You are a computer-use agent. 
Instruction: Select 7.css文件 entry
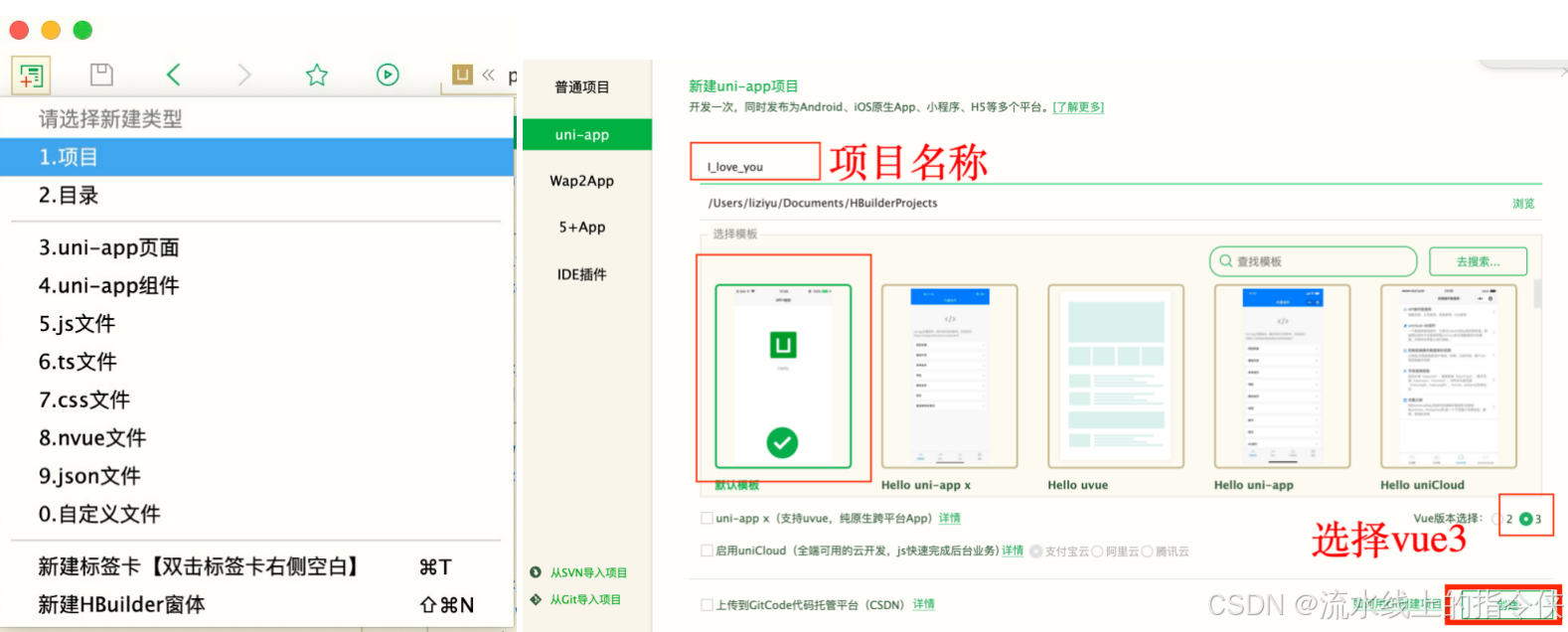pyautogui.click(x=257, y=399)
